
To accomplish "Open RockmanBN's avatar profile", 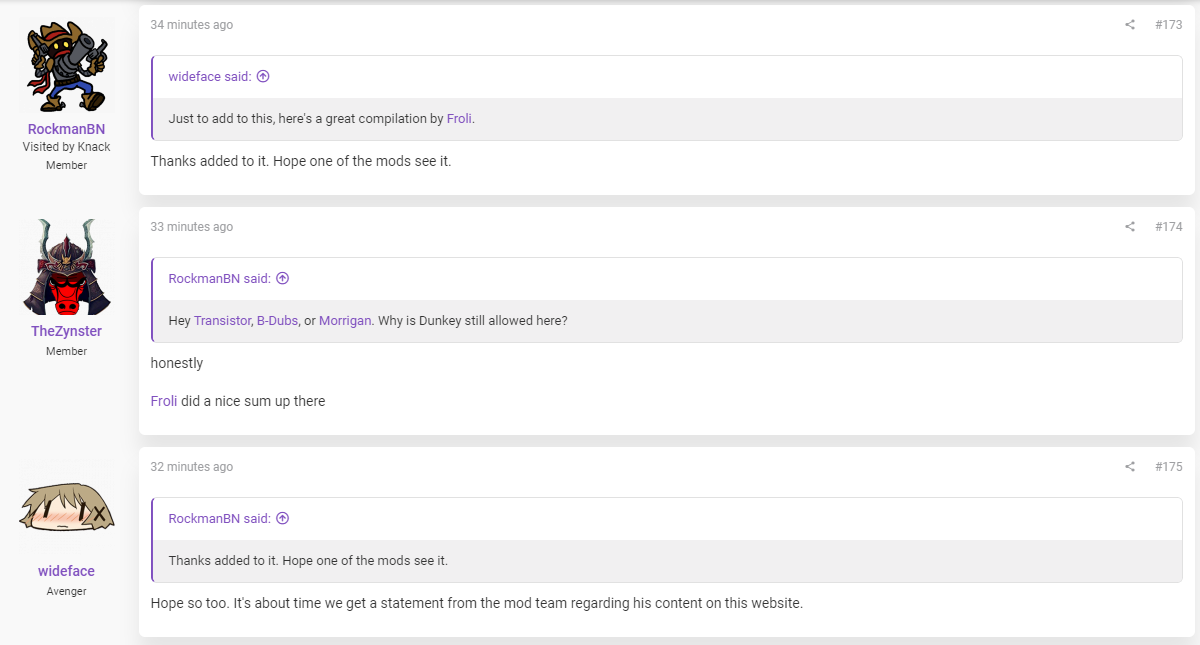I will [x=66, y=66].
